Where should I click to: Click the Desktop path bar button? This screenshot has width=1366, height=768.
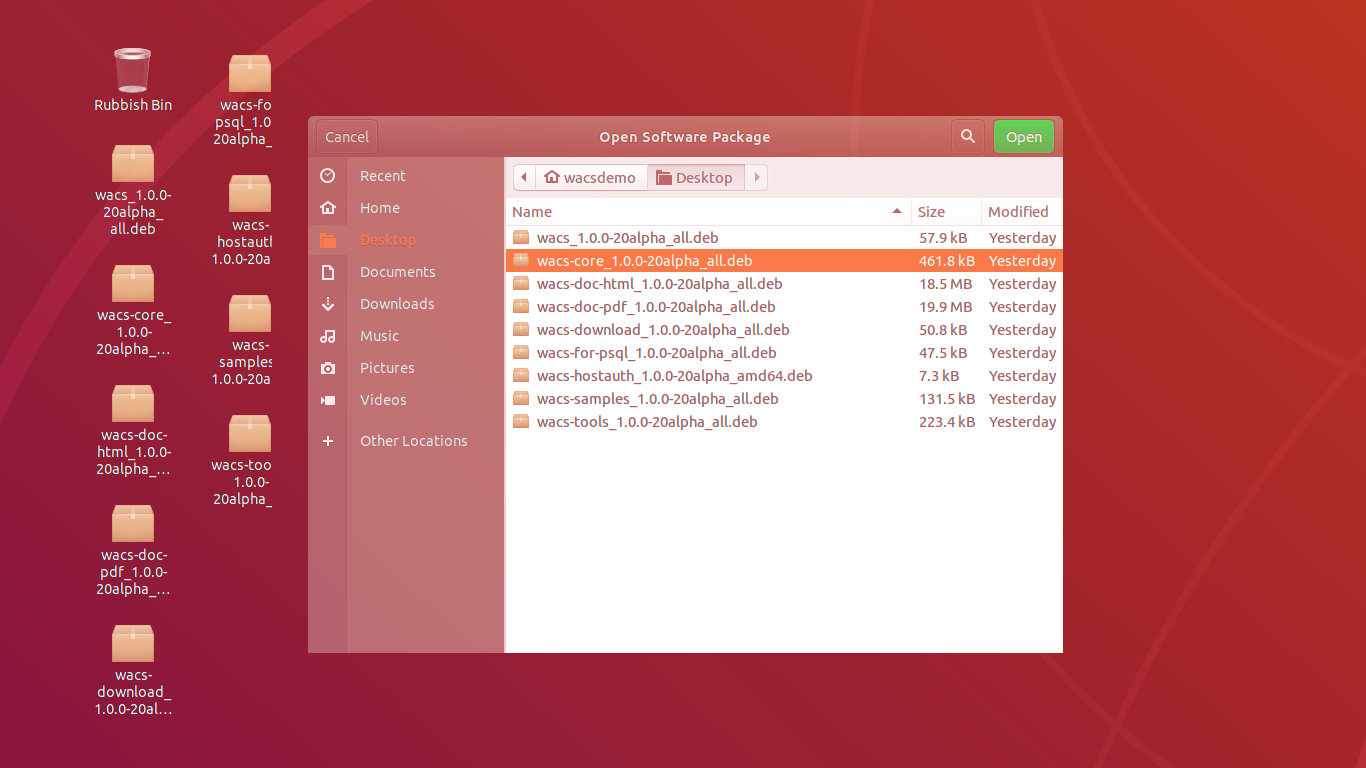coord(696,178)
